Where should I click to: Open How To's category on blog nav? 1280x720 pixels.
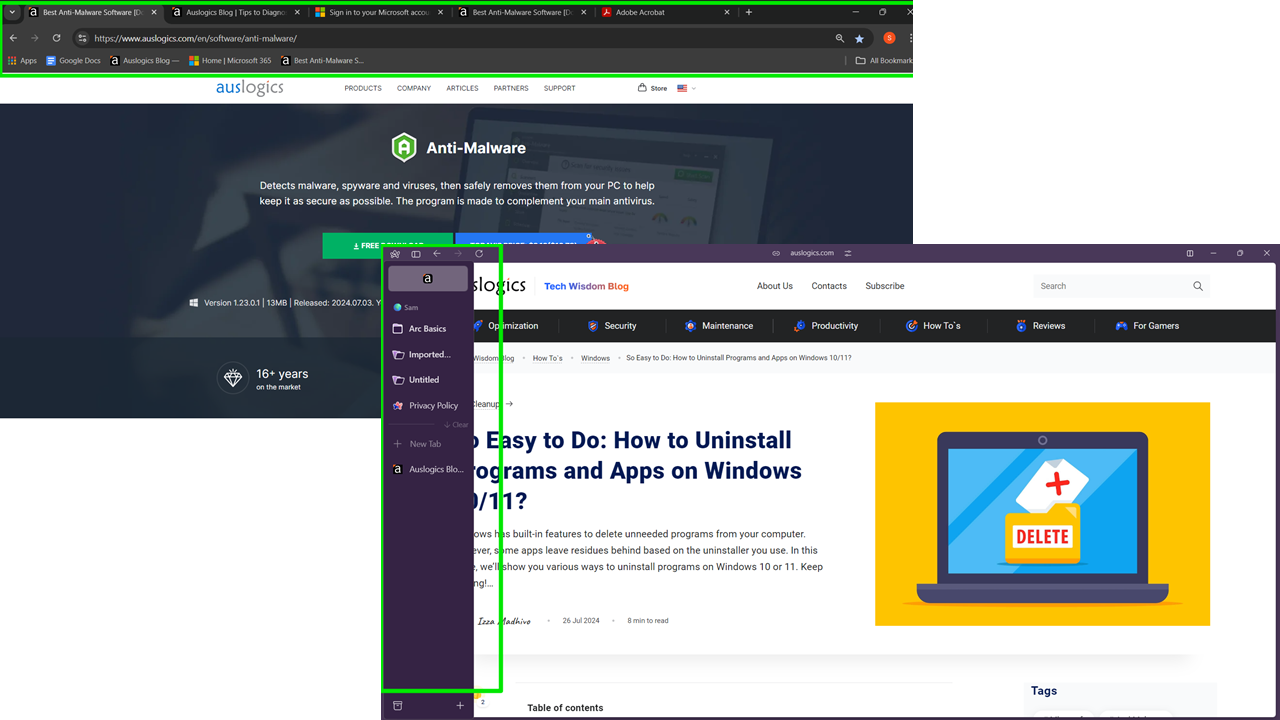point(933,326)
